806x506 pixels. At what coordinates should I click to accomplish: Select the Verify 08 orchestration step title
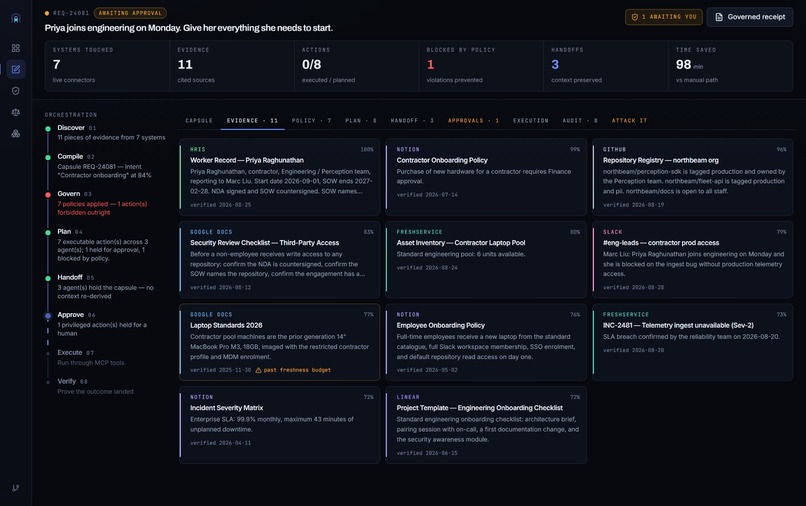click(x=72, y=382)
